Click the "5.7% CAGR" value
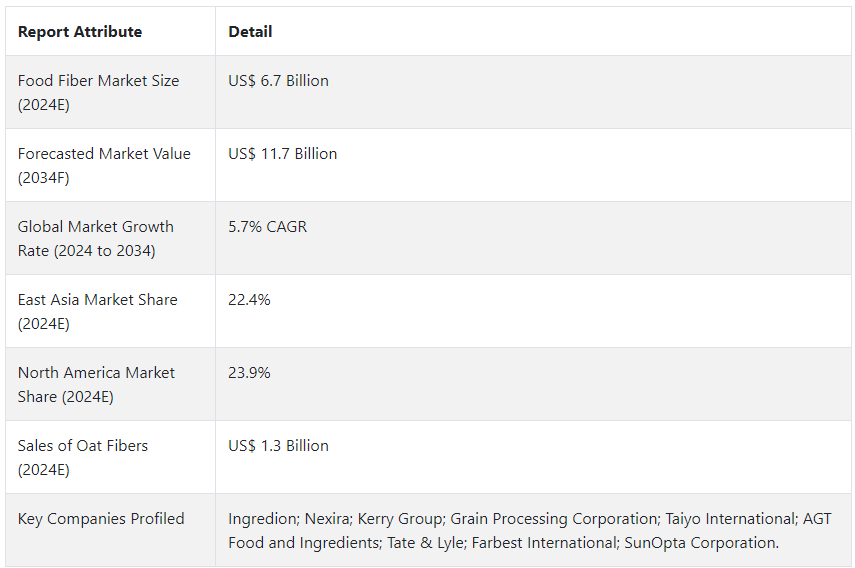The height and width of the screenshot is (568, 855). (268, 227)
